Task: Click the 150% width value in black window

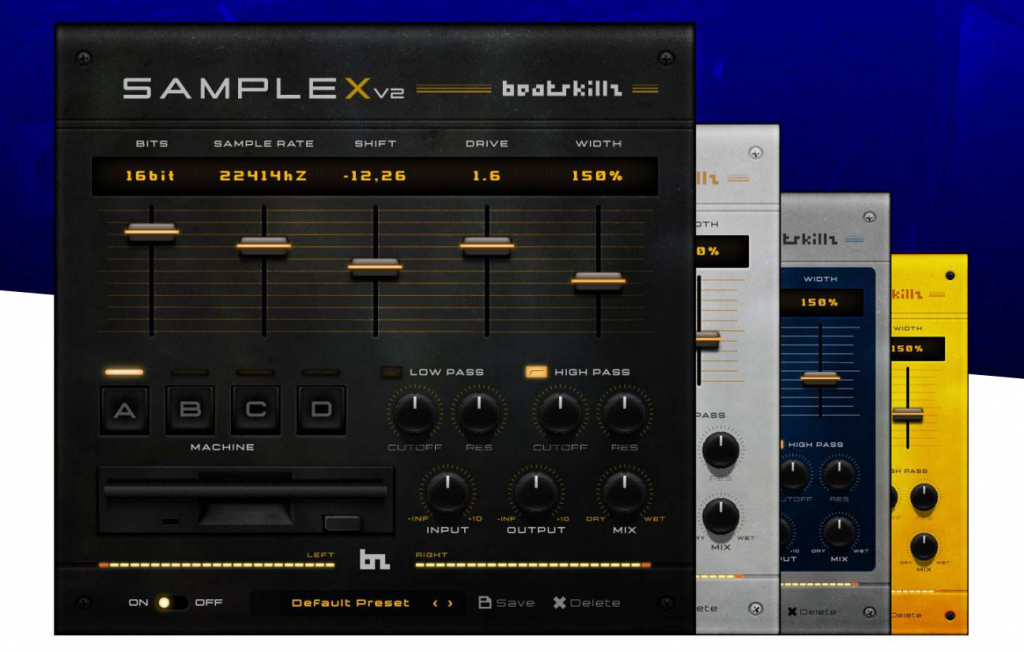Action: (597, 176)
